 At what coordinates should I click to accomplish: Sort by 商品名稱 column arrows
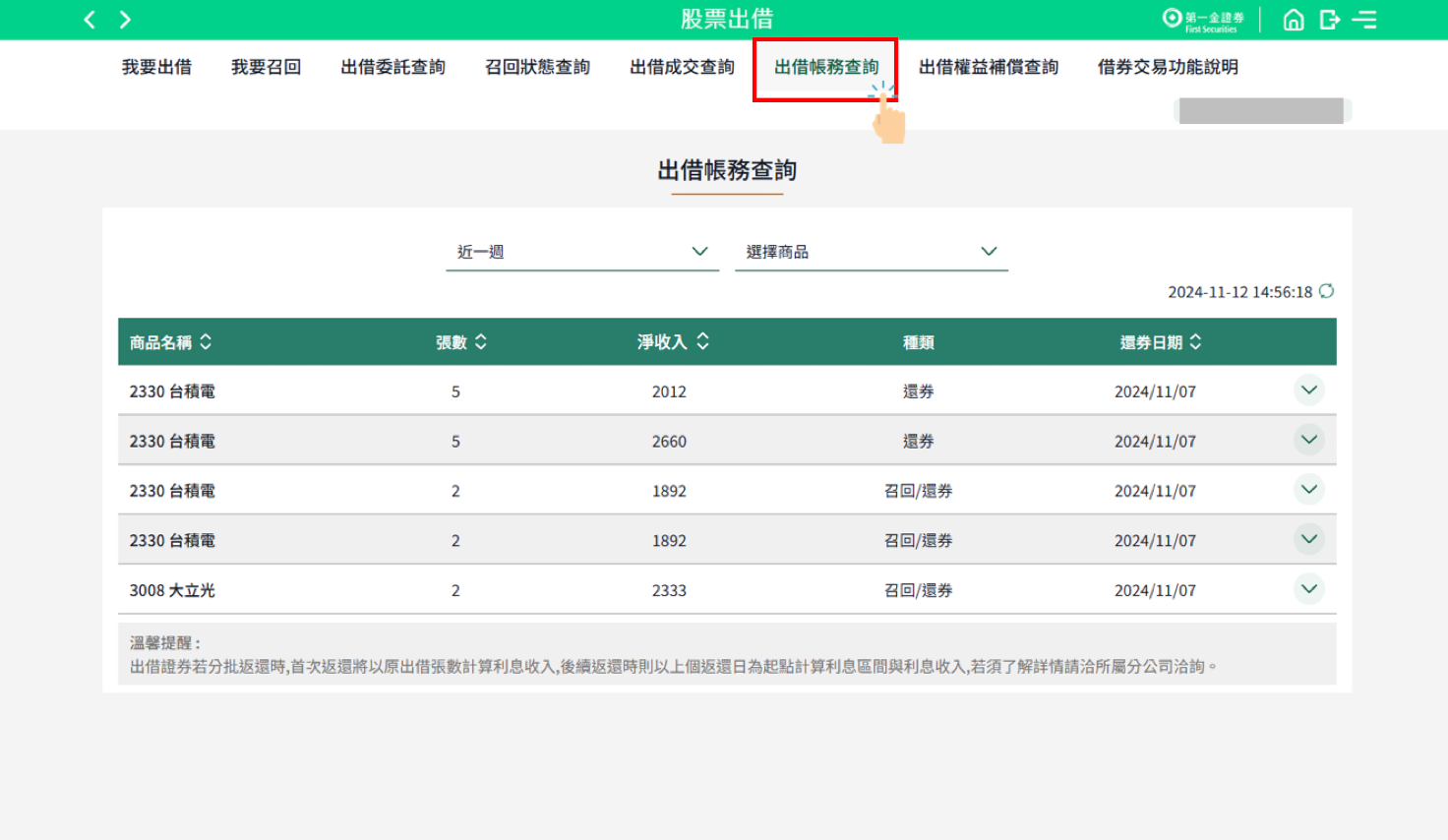pyautogui.click(x=206, y=341)
